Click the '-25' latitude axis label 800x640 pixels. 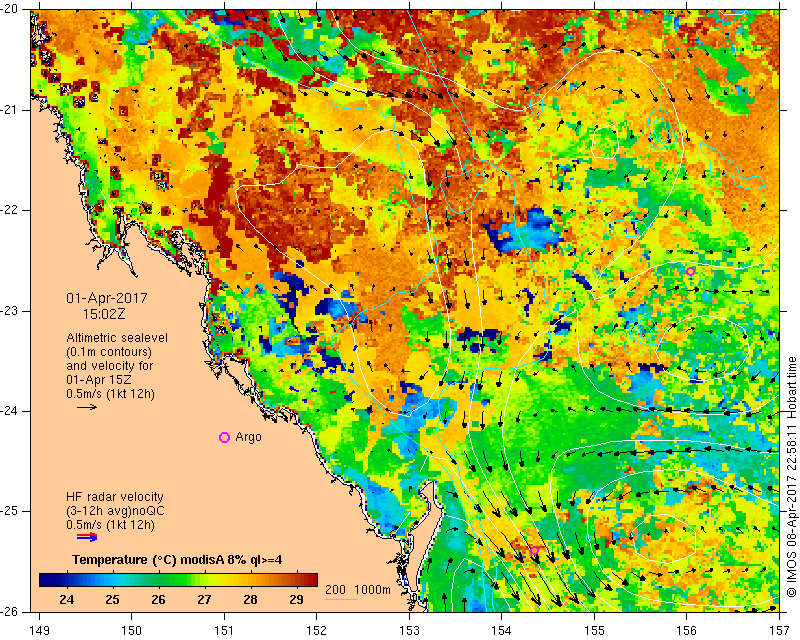click(x=9, y=511)
